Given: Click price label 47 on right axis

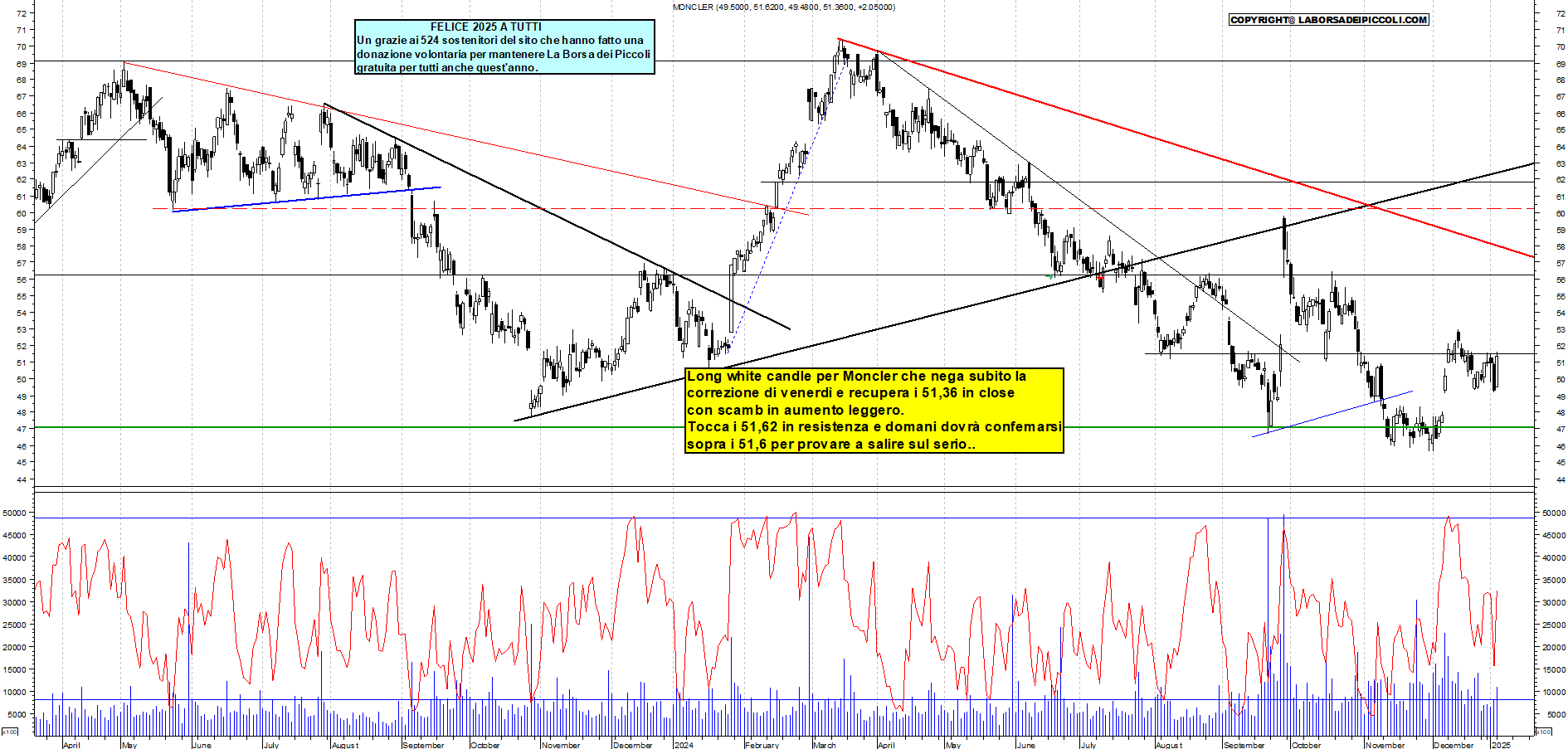Looking at the screenshot, I should click(1561, 430).
